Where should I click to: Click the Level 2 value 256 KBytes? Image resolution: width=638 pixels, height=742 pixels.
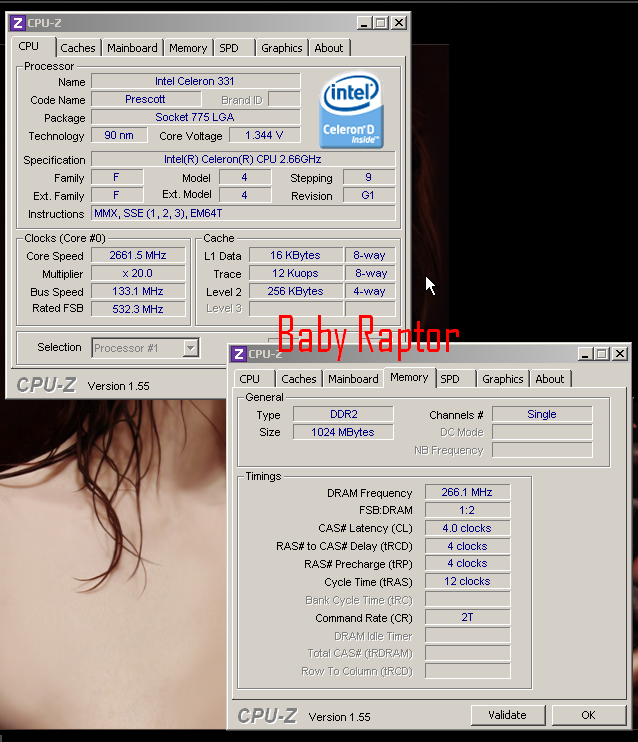296,291
